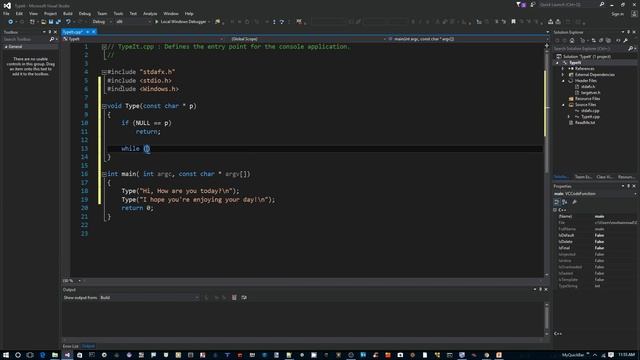Switch to Class View tab beside Solution Explorer
The height and width of the screenshot is (360, 640).
click(604, 177)
